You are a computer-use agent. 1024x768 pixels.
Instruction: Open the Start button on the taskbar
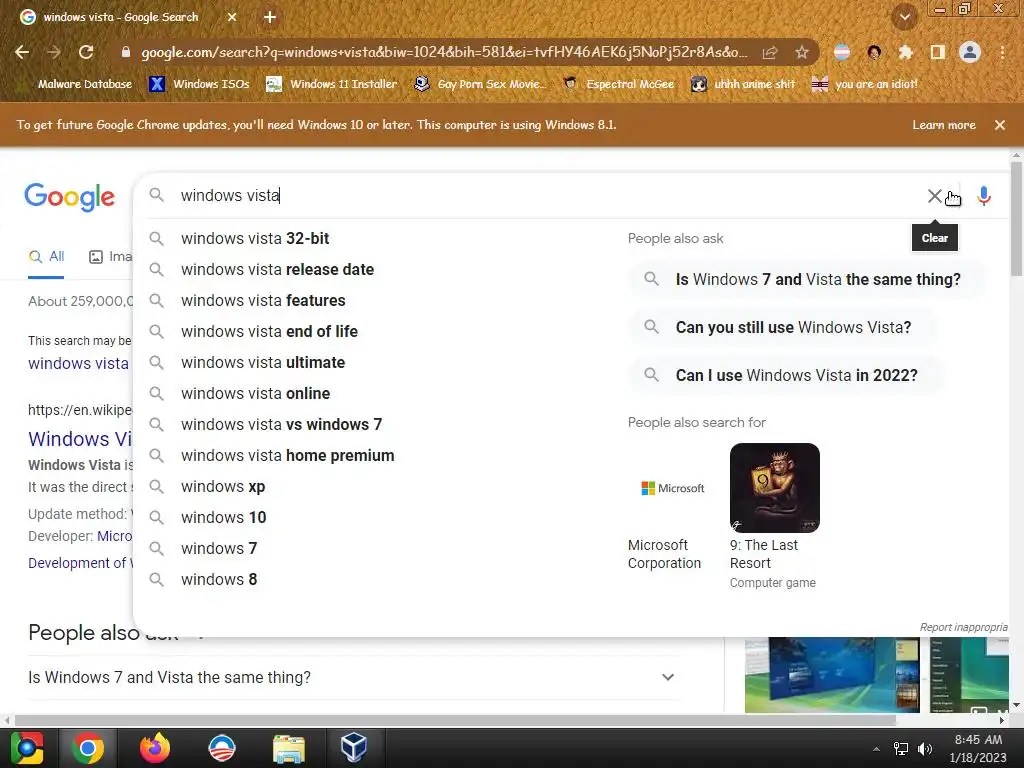[26, 748]
